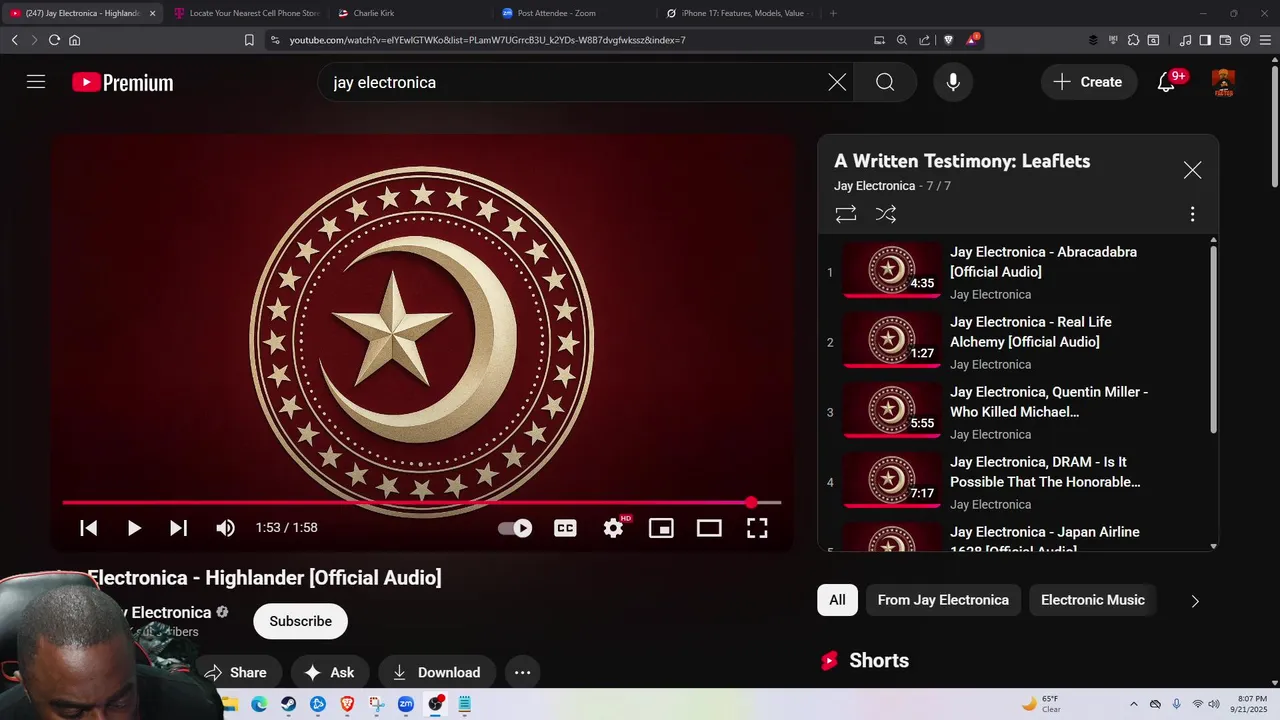Open the notifications bell
Image resolution: width=1280 pixels, height=720 pixels.
[x=1166, y=82]
